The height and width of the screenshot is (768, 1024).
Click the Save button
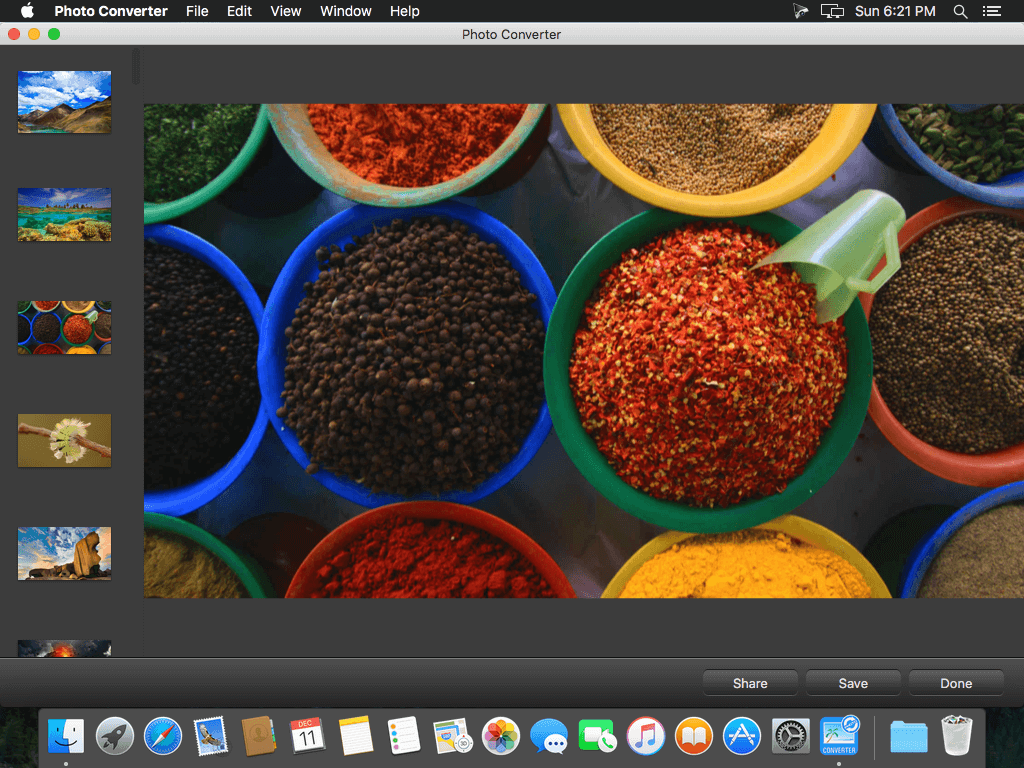click(x=853, y=683)
